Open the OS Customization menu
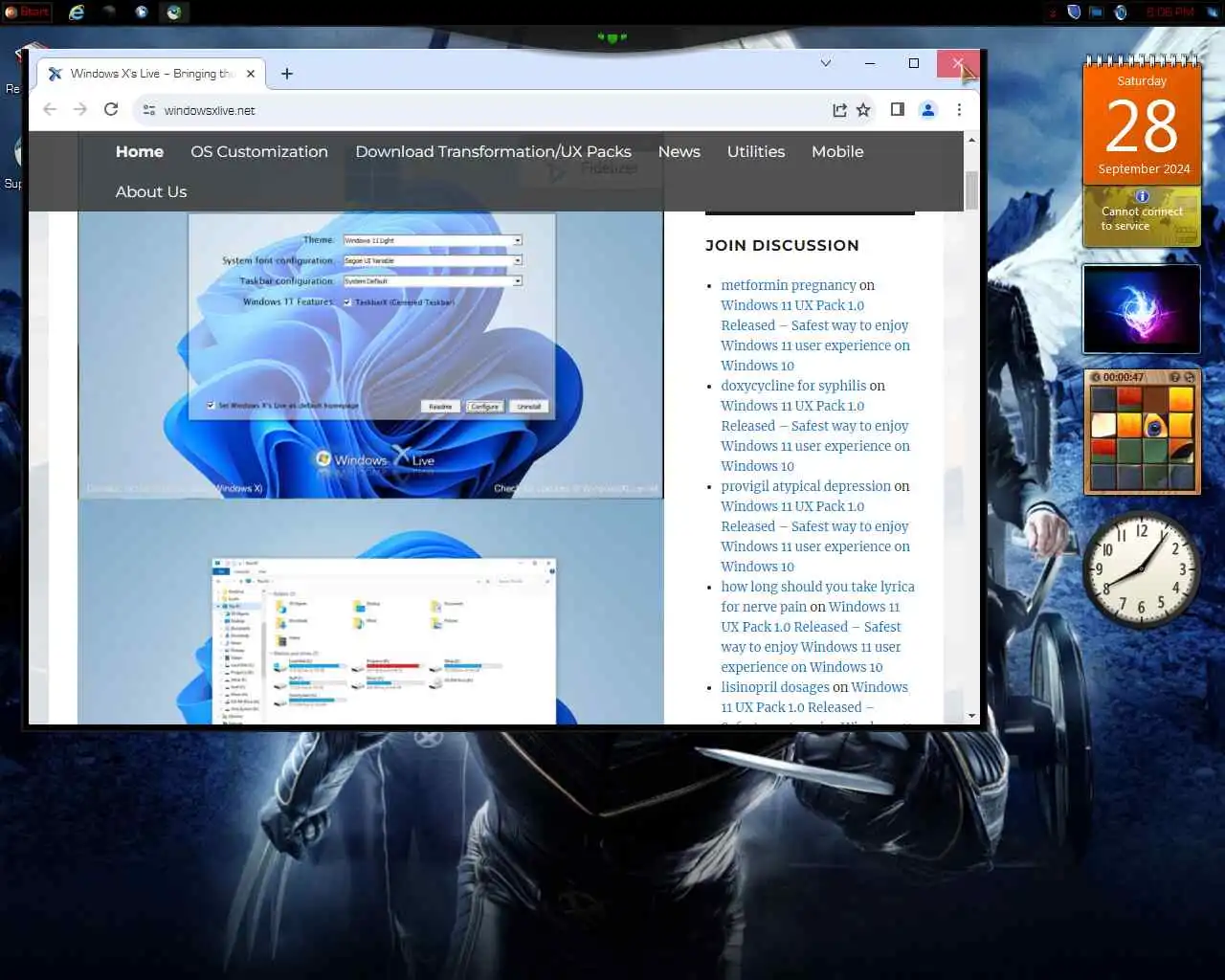The height and width of the screenshot is (980, 1225). pos(259,151)
